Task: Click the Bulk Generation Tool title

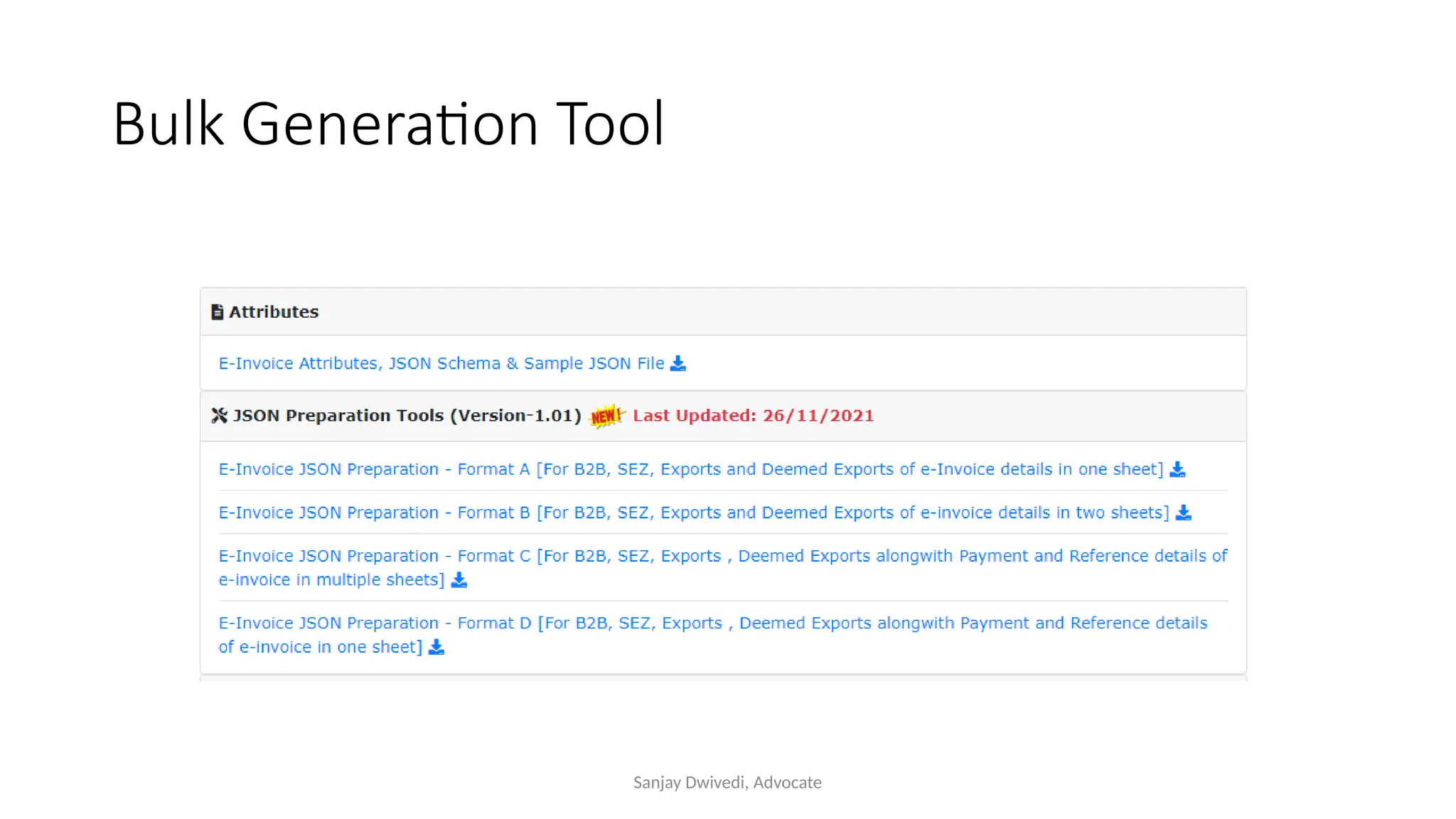Action: click(389, 124)
